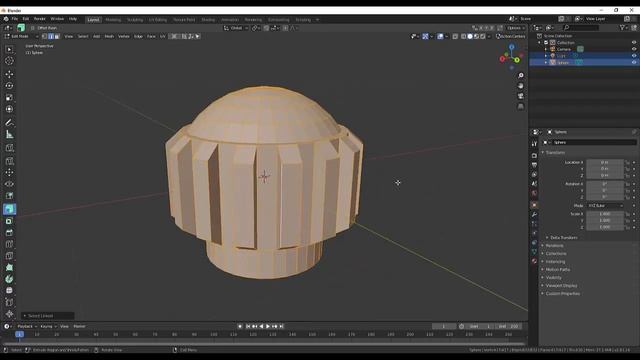Open the World properties tab icon

534,193
